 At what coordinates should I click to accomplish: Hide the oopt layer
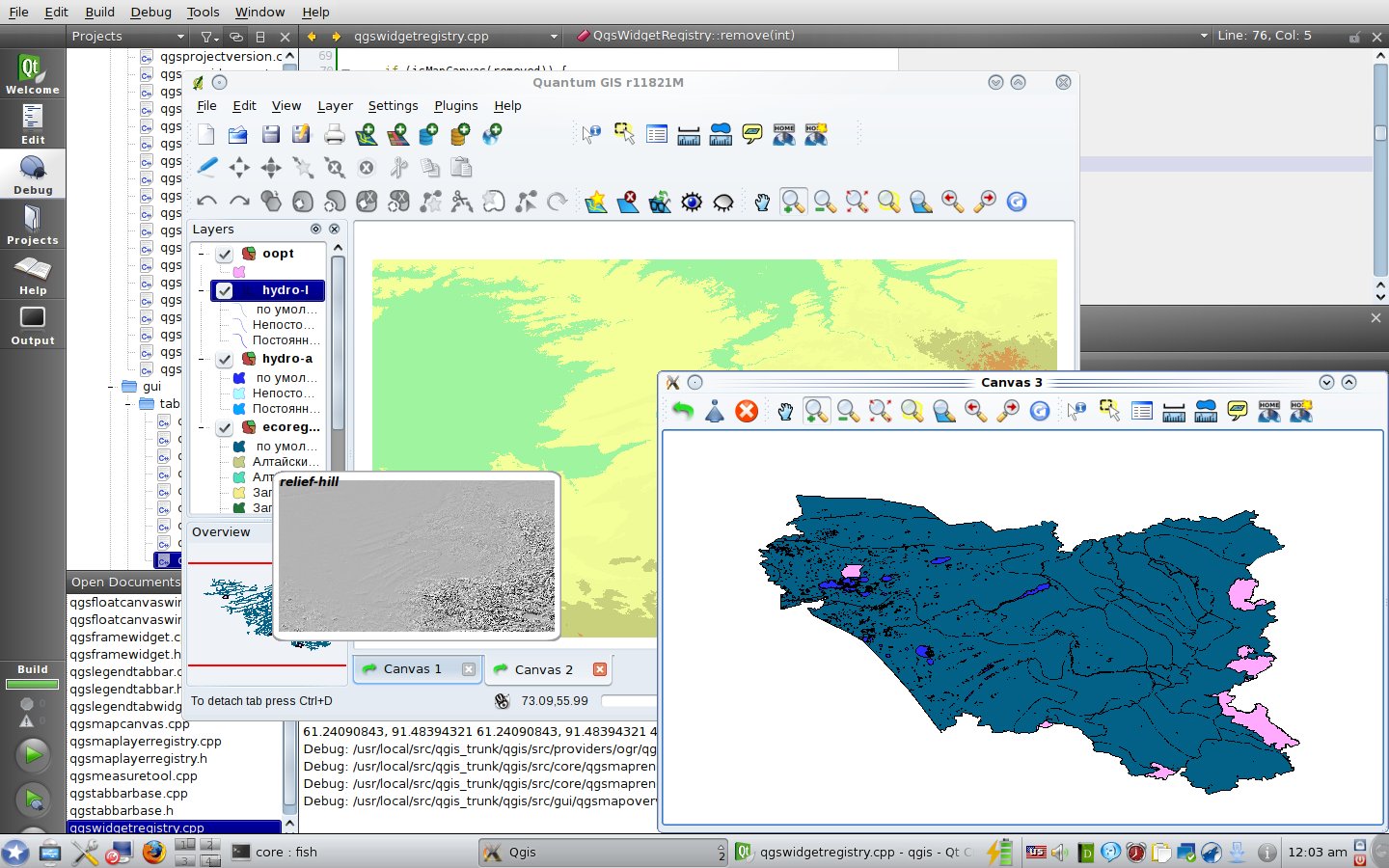pyautogui.click(x=224, y=253)
